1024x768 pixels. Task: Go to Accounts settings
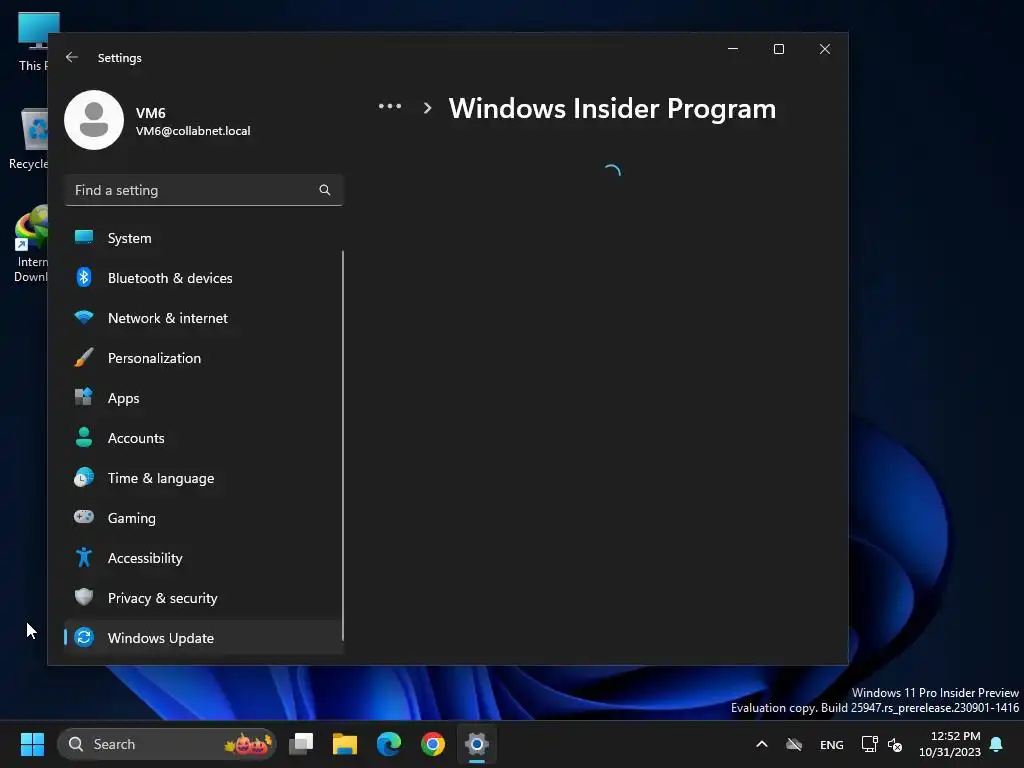point(203,438)
